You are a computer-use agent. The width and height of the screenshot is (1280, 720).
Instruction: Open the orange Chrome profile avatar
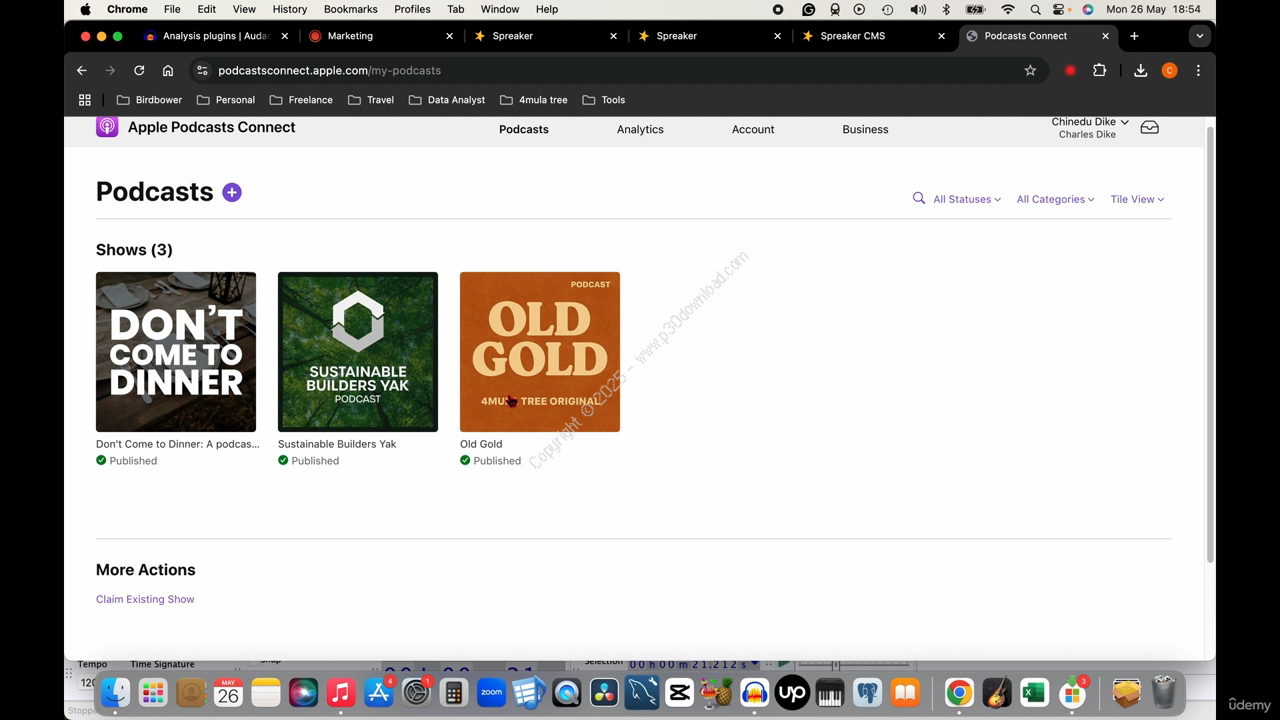[x=1169, y=70]
